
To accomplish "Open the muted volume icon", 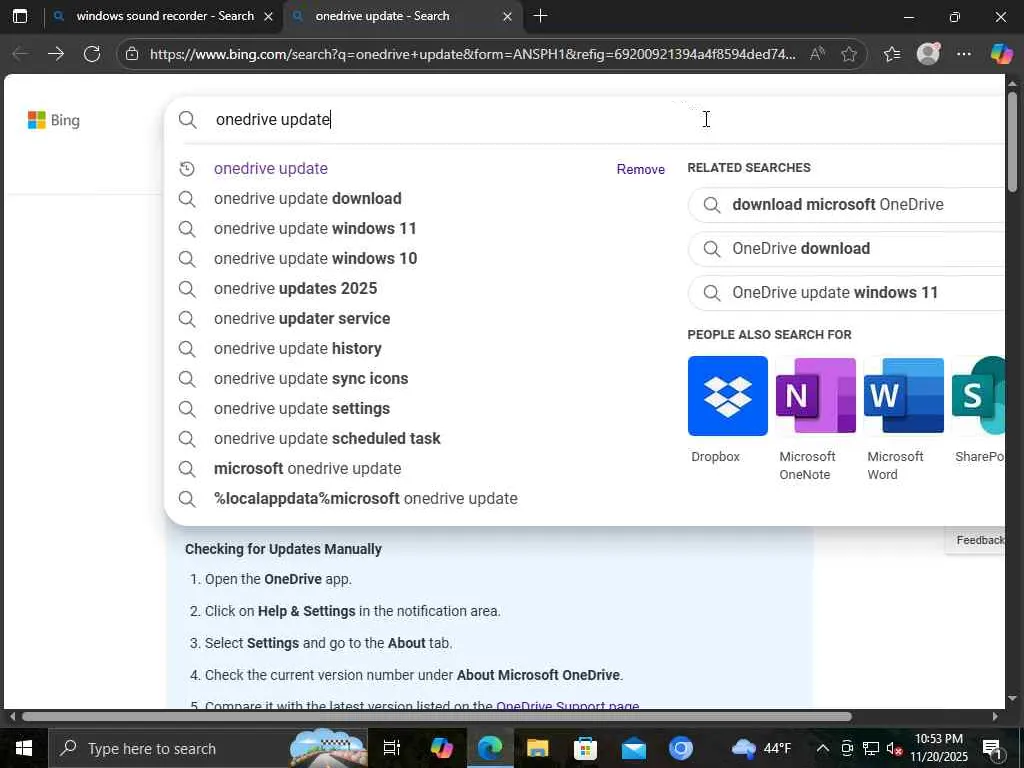I will [x=894, y=748].
